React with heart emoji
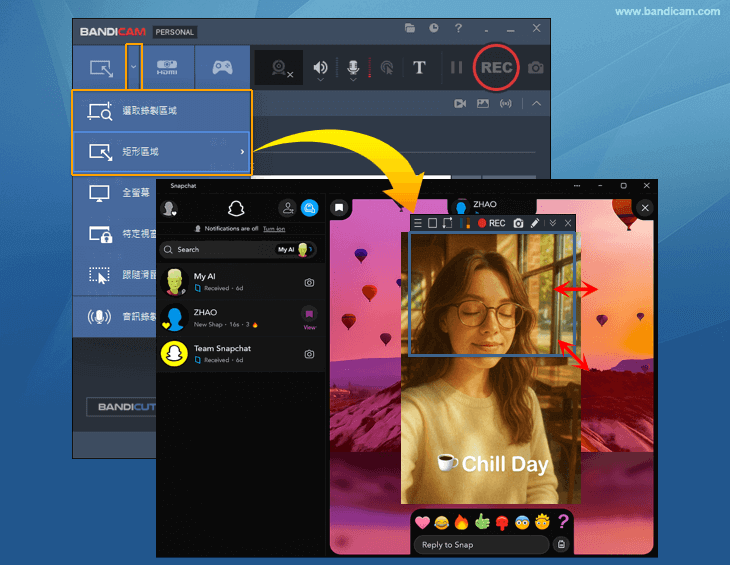The height and width of the screenshot is (565, 730). point(422,523)
